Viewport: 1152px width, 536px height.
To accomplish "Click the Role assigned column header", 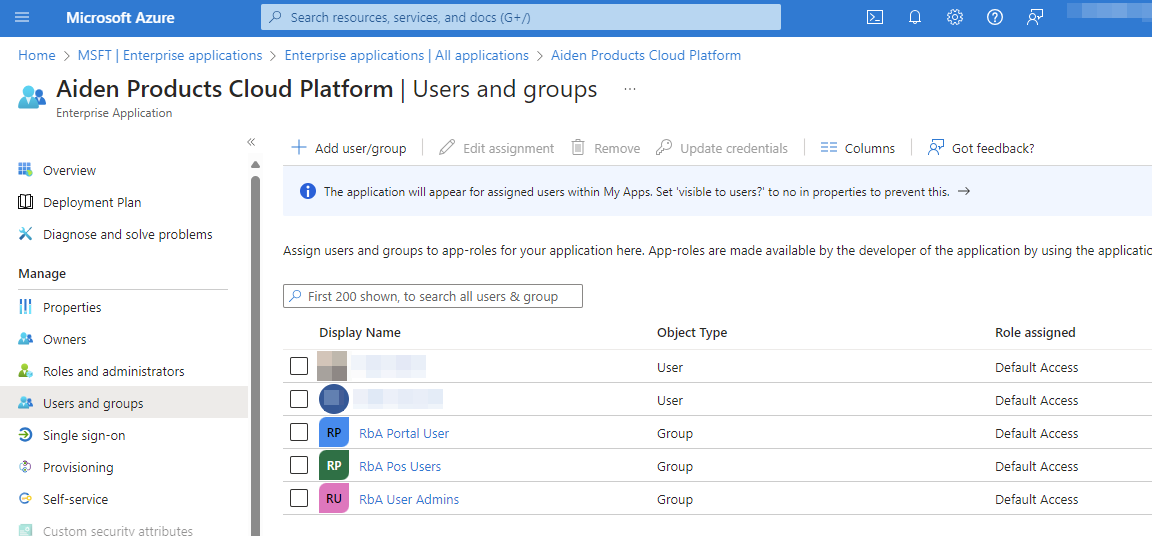I will coord(1035,333).
